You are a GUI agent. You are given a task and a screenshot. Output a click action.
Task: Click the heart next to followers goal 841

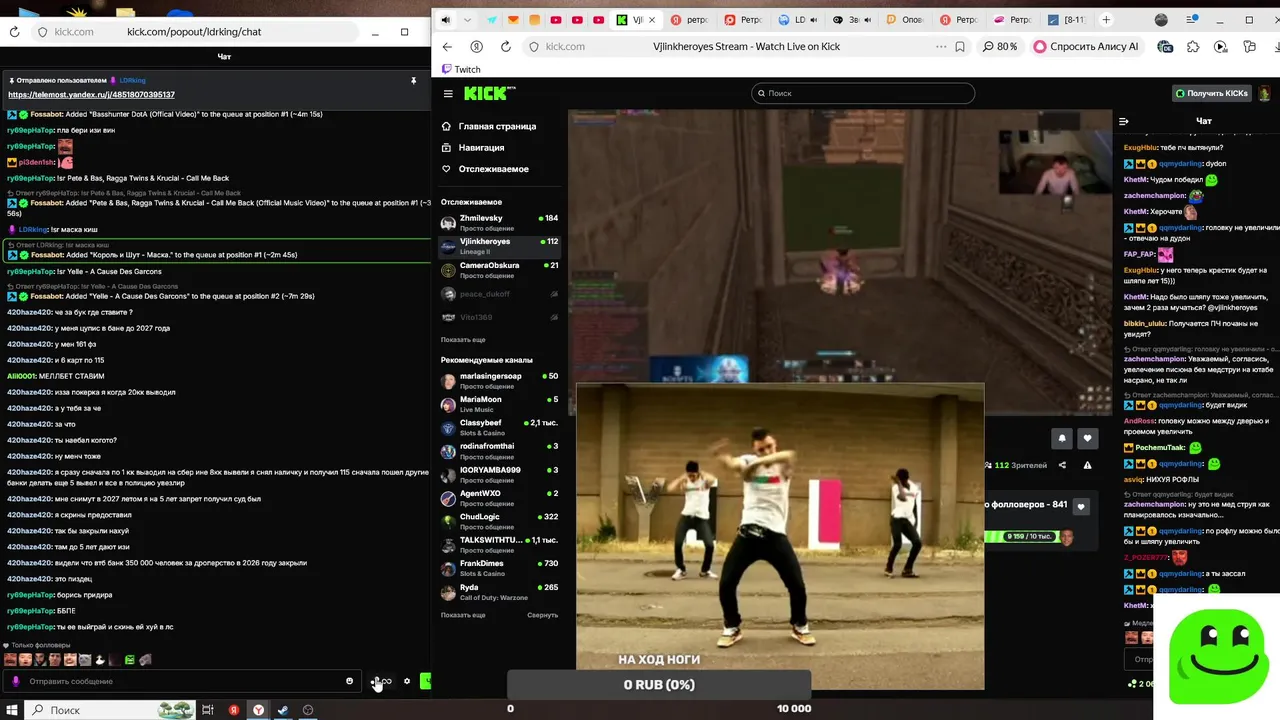pyautogui.click(x=1080, y=506)
